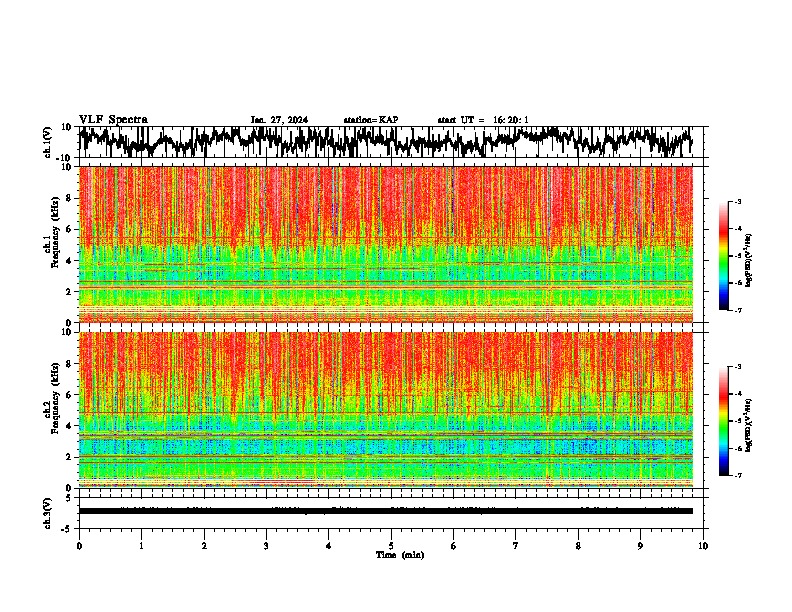This screenshot has height=612, width=792.
Task: Click the ch.2 color bar log(PSD) unit label
Action: [x=749, y=426]
